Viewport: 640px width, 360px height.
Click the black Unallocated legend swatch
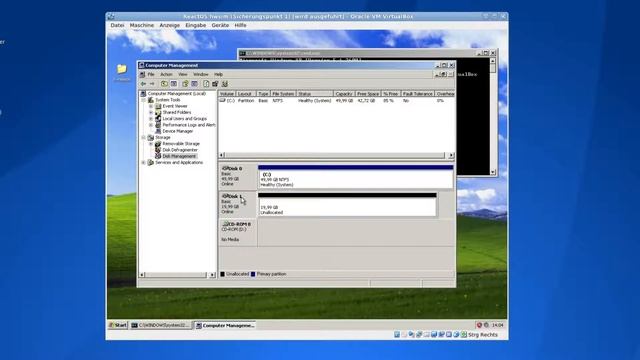click(x=222, y=274)
